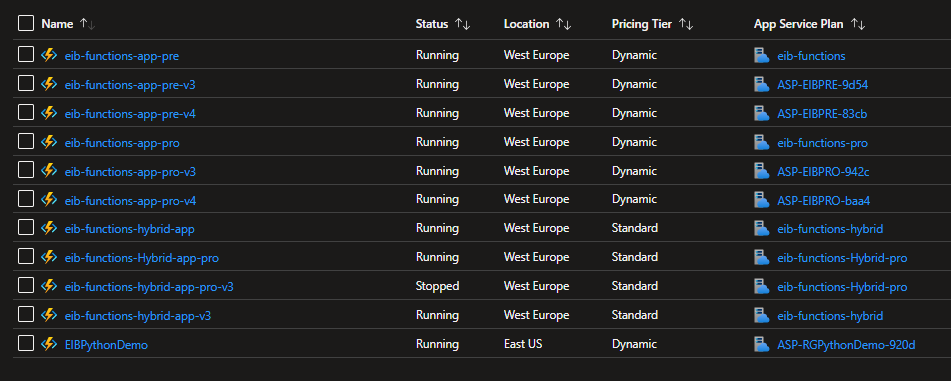
Task: Click the function icon for eib-functions-app-pro-v3
Action: pyautogui.click(x=49, y=171)
